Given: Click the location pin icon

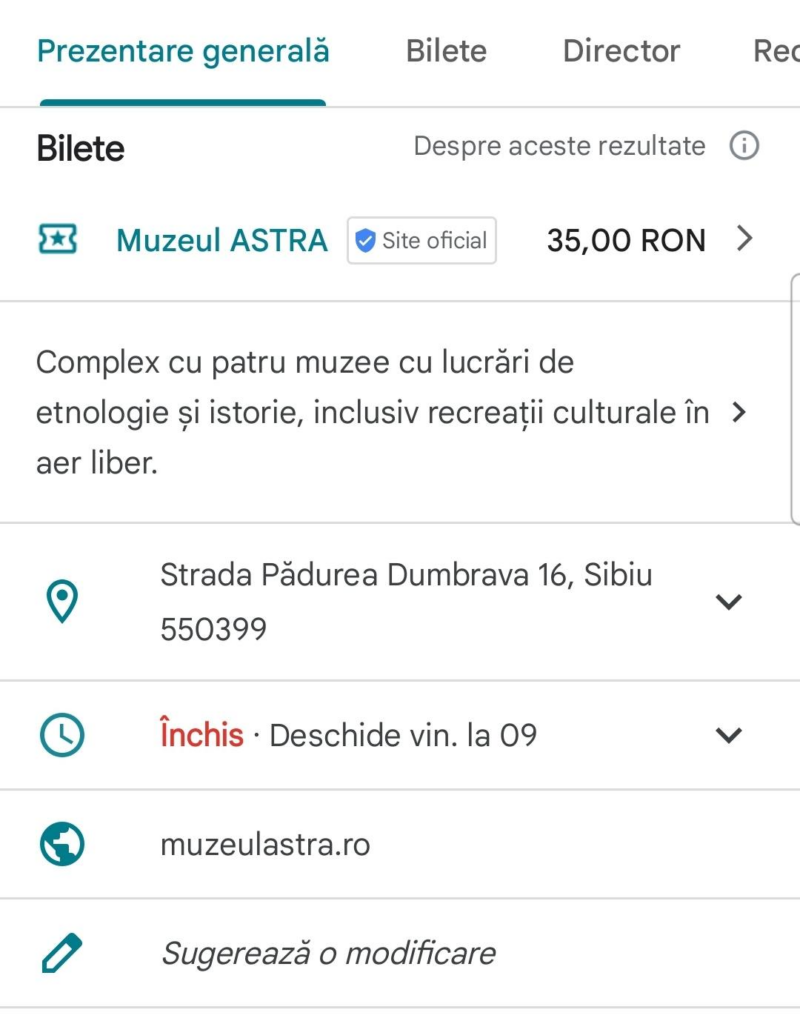Looking at the screenshot, I should (62, 602).
